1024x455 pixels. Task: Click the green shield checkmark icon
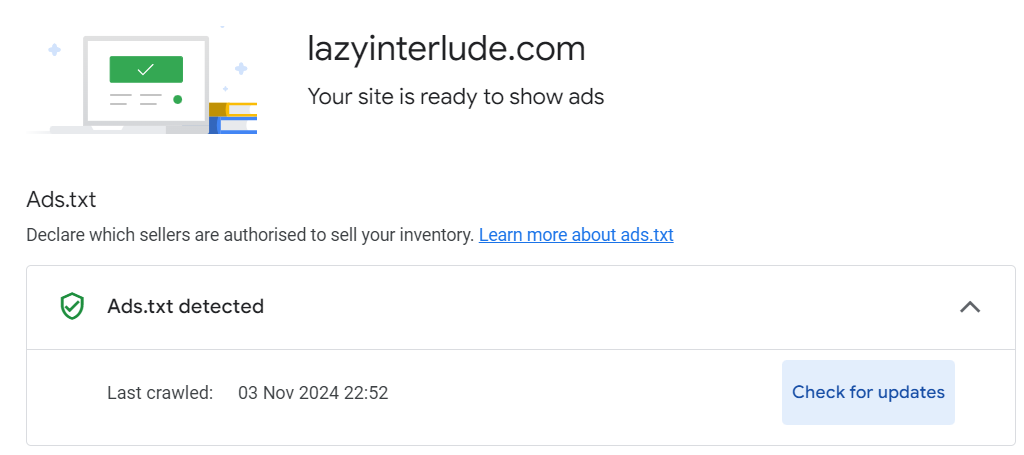72,307
